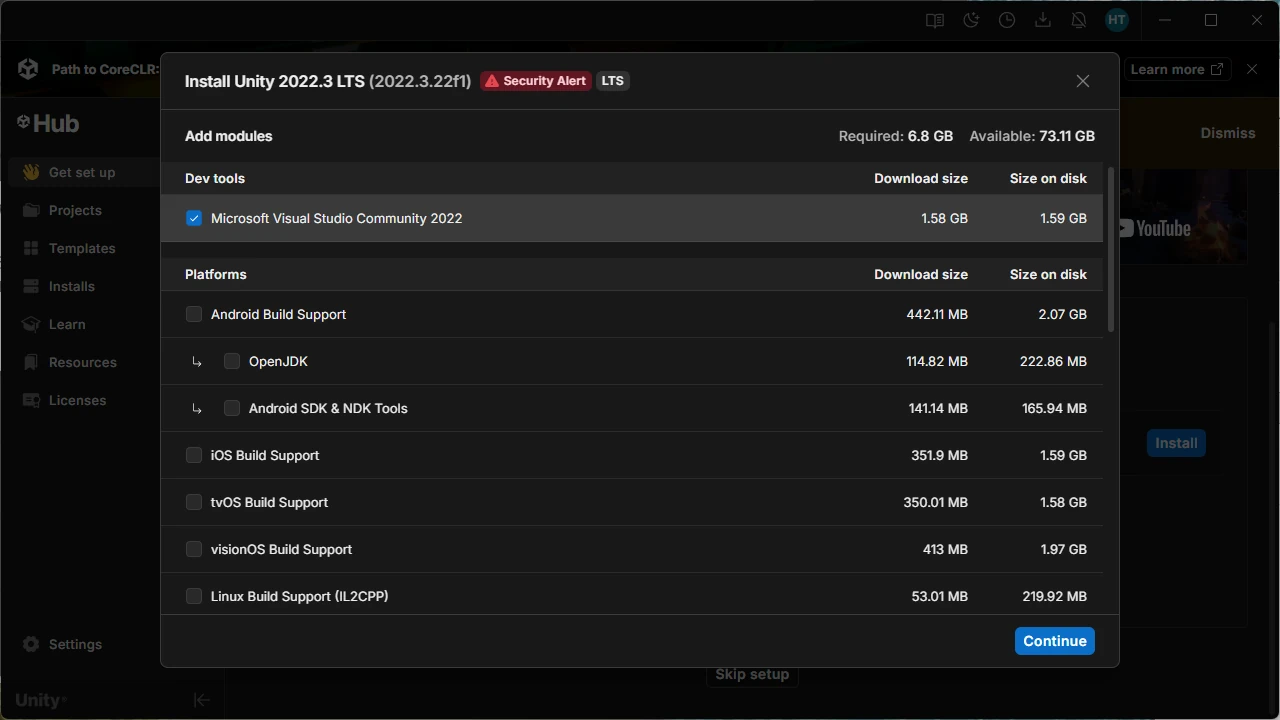
Task: Go to Get set up section
Action: tap(82, 172)
